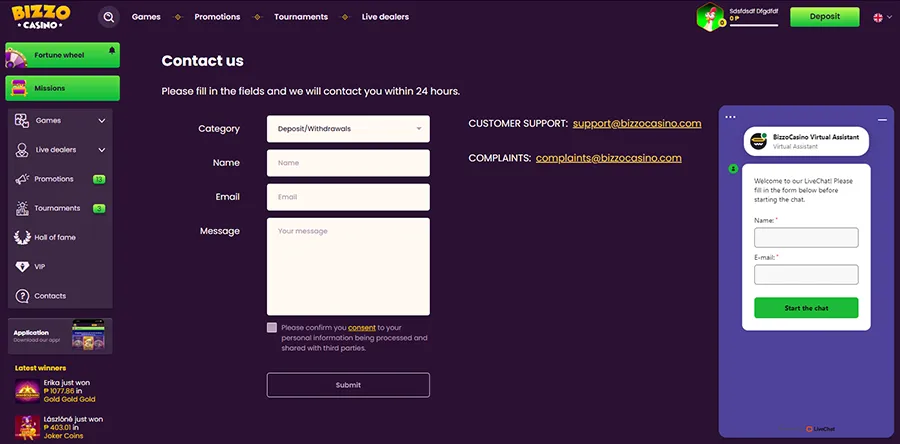This screenshot has width=900, height=444.
Task: Click the Tournaments trophy icon
Action: click(22, 208)
